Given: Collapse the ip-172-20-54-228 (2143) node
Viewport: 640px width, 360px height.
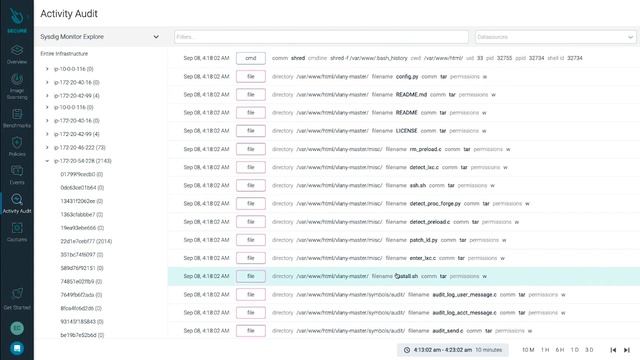Looking at the screenshot, I should coord(47,161).
